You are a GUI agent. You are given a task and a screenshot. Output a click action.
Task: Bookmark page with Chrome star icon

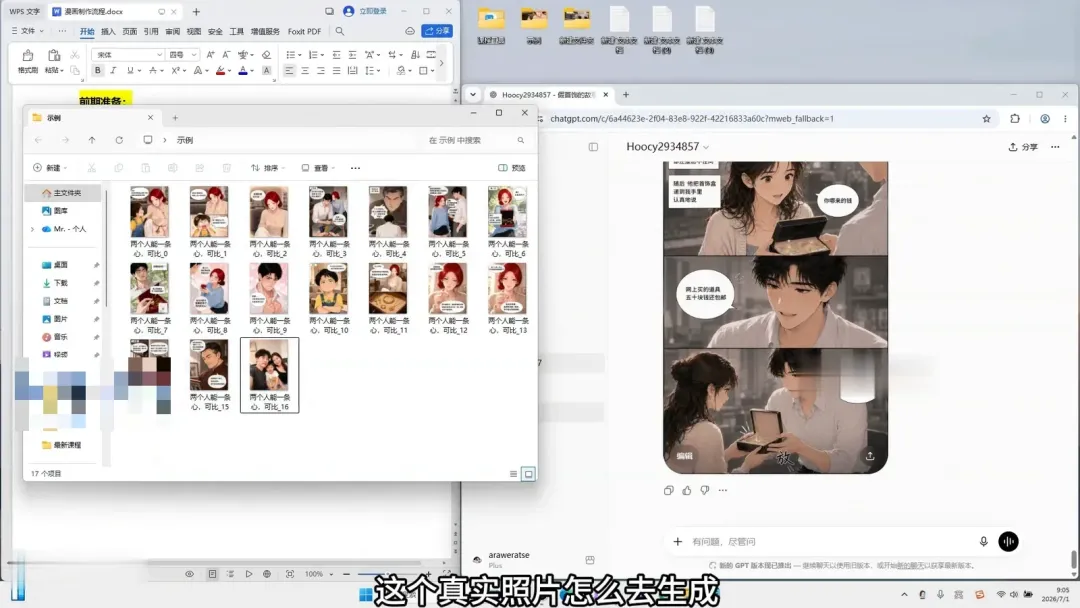tap(986, 118)
